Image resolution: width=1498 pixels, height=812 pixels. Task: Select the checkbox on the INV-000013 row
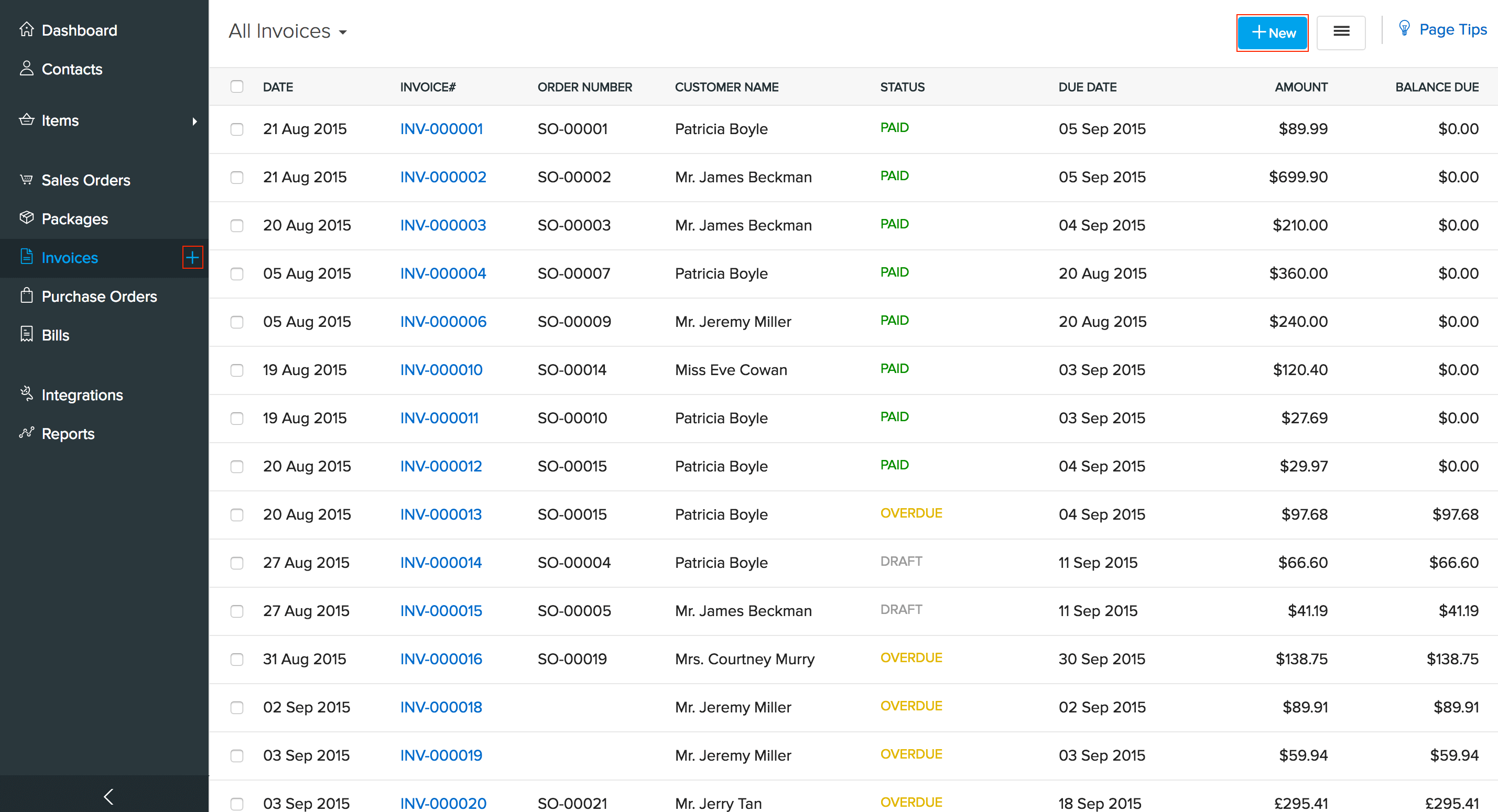[237, 515]
